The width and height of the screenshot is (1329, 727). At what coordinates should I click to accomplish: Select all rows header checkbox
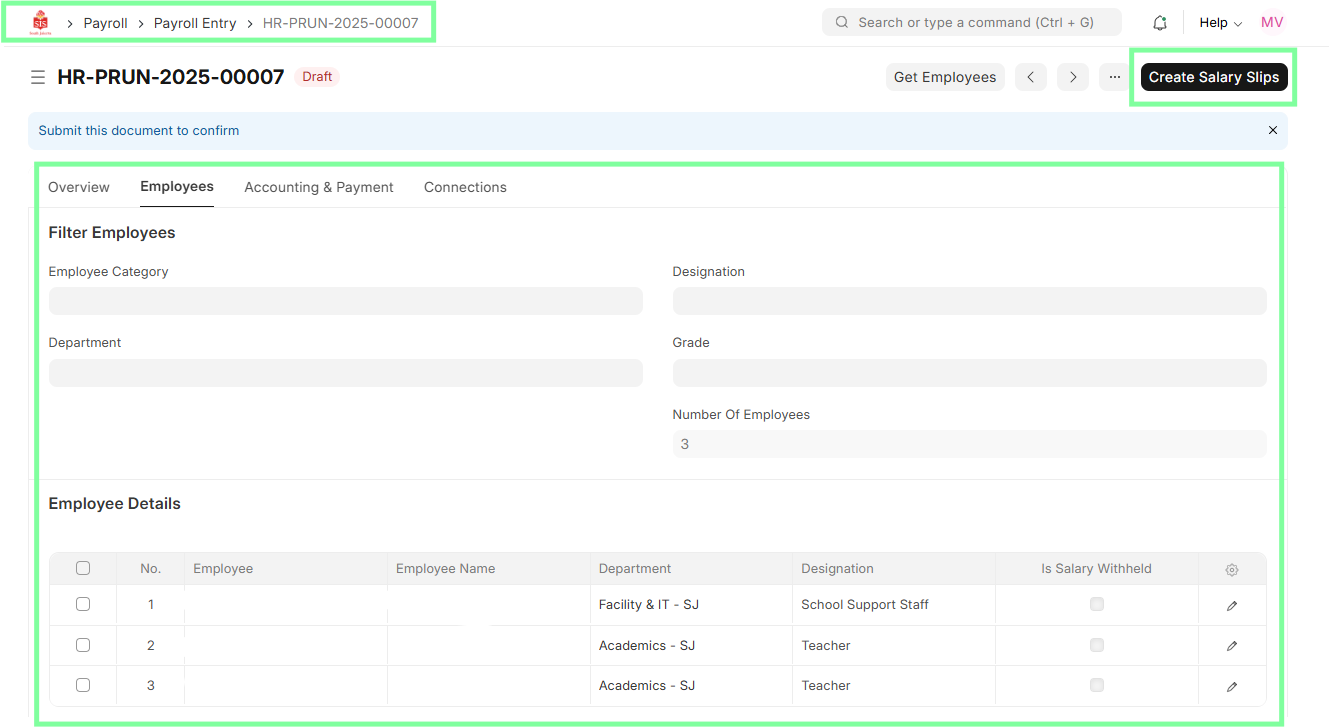pyautogui.click(x=83, y=568)
